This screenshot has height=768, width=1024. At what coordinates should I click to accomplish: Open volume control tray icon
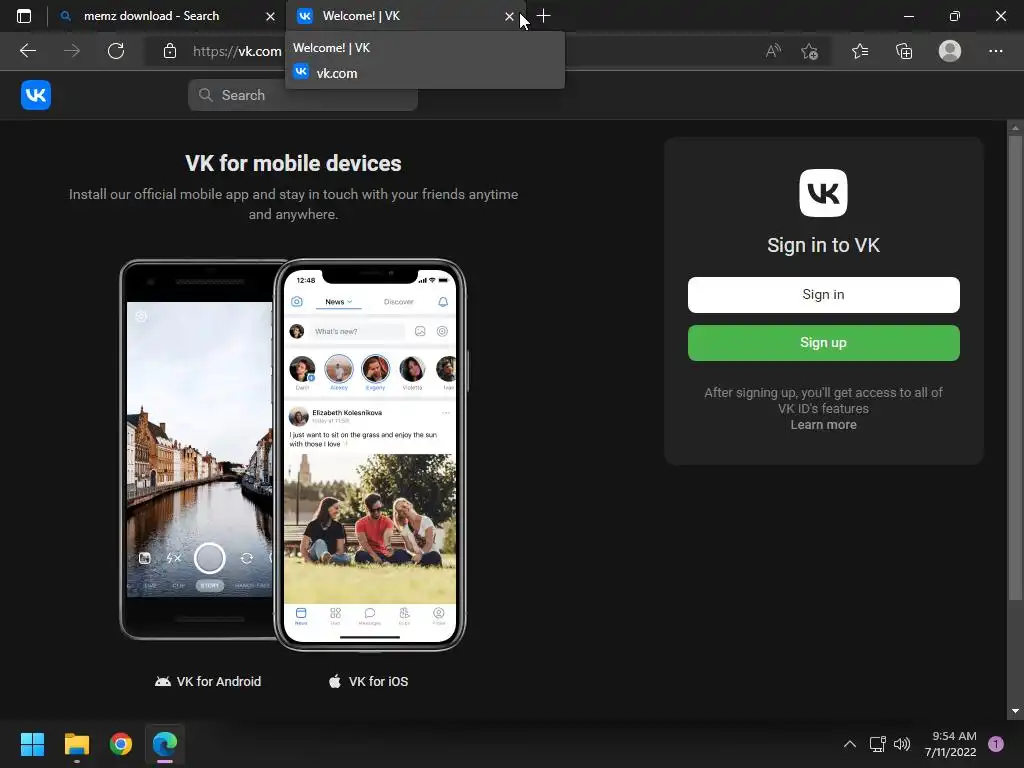pyautogui.click(x=902, y=744)
